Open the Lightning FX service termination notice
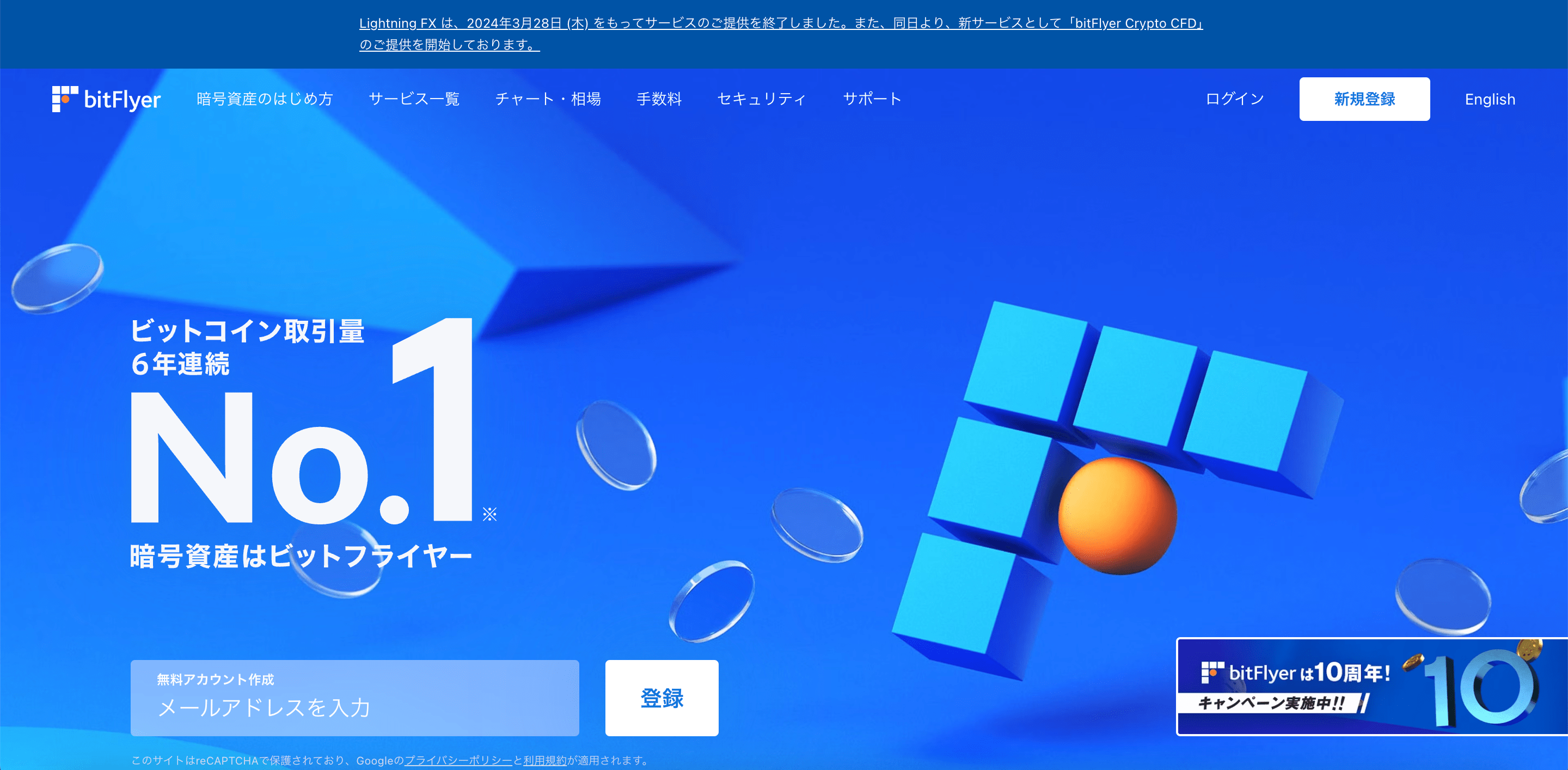1568x770 pixels. coord(781,34)
